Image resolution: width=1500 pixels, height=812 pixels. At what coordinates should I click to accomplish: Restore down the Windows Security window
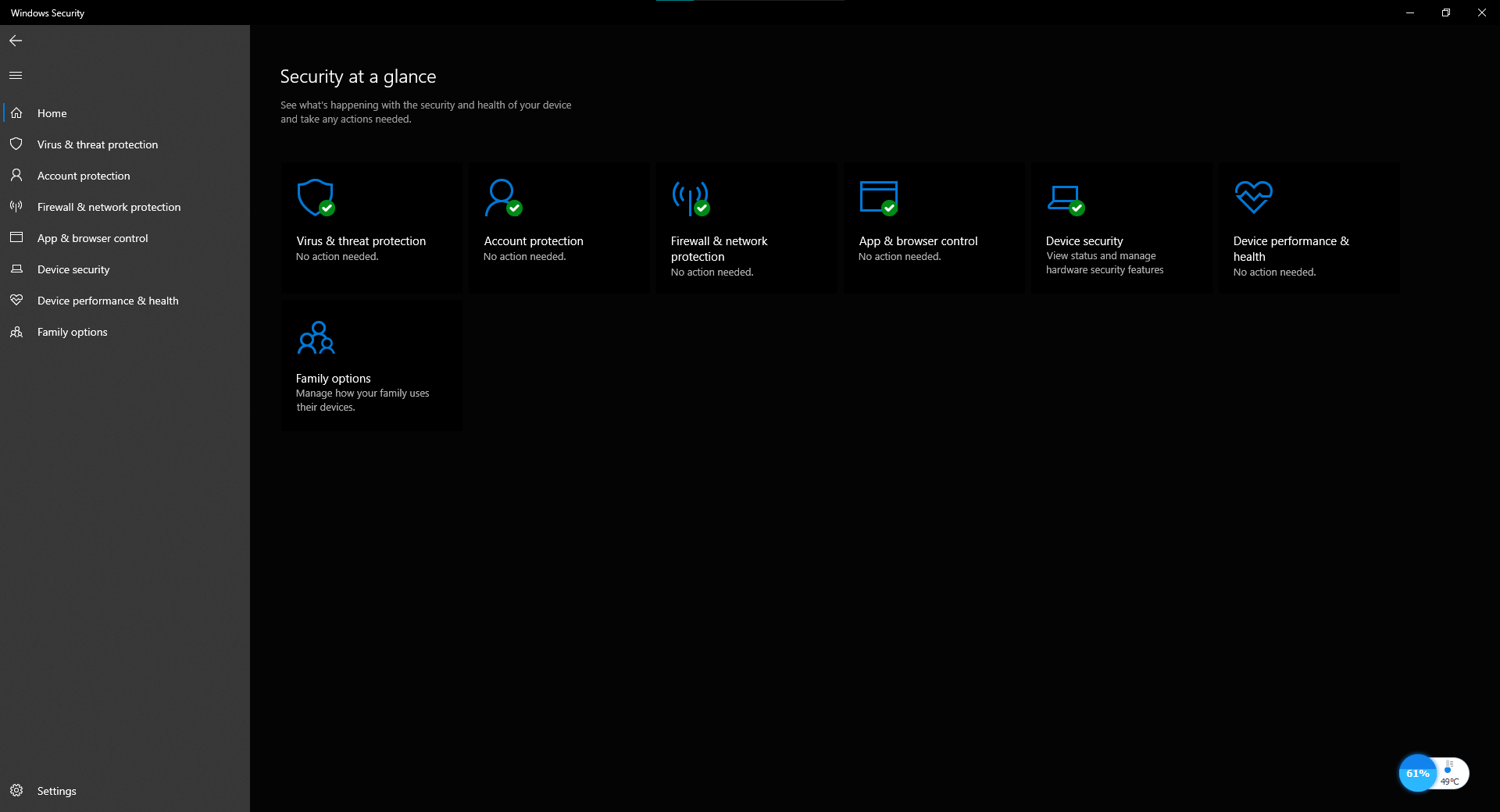click(x=1446, y=12)
